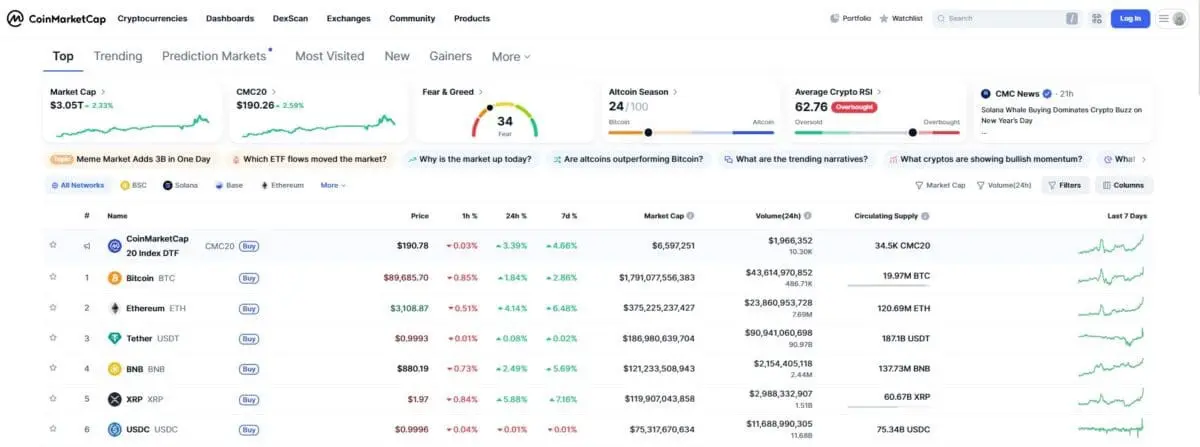Screen dimensions: 1200x447
Task: Click the Bitcoin coin icon
Action: [x=114, y=278]
